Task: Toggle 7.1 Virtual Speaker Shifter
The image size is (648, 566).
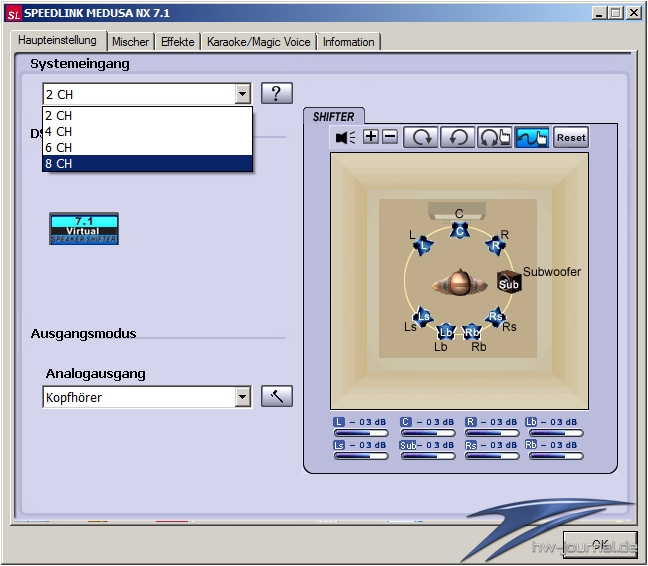Action: click(84, 228)
